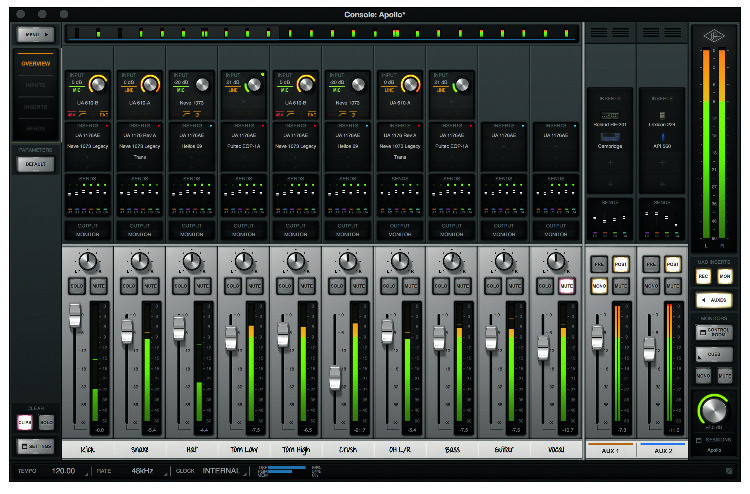This screenshot has width=750, height=494.
Task: Click the Vocal channel pan knob
Action: tap(556, 262)
